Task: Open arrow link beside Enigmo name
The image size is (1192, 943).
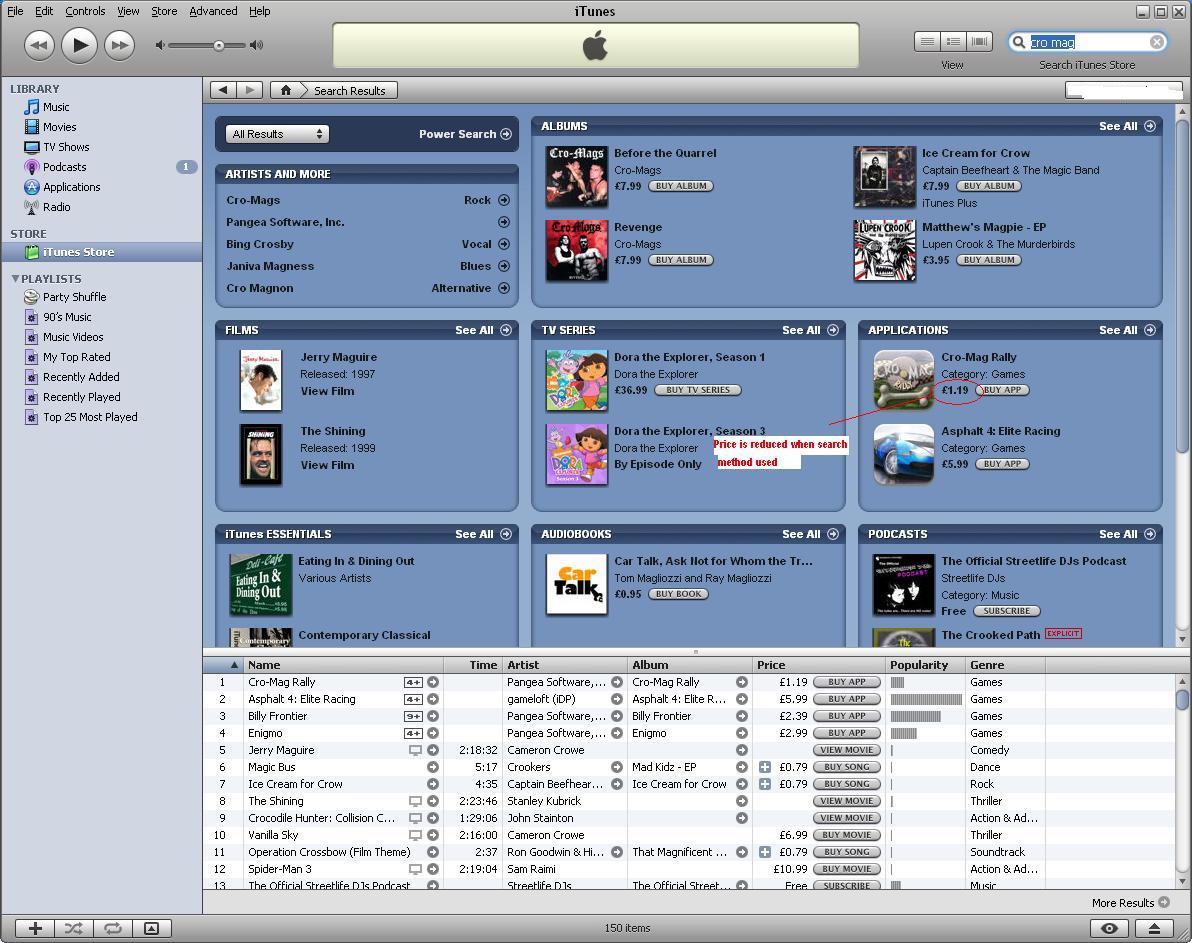Action: pos(433,733)
